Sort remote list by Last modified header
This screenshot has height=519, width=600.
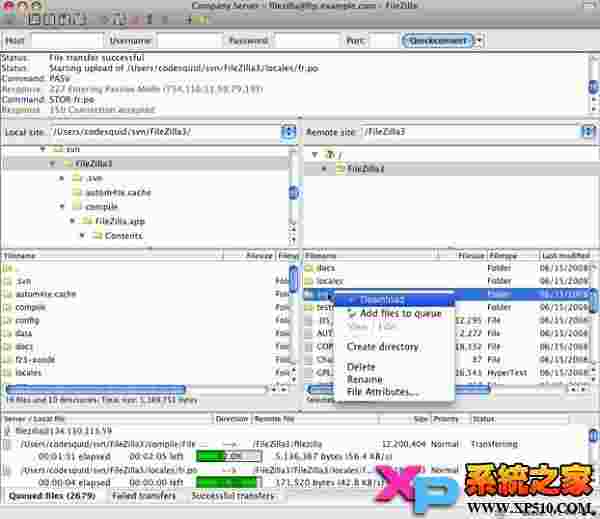[566, 255]
